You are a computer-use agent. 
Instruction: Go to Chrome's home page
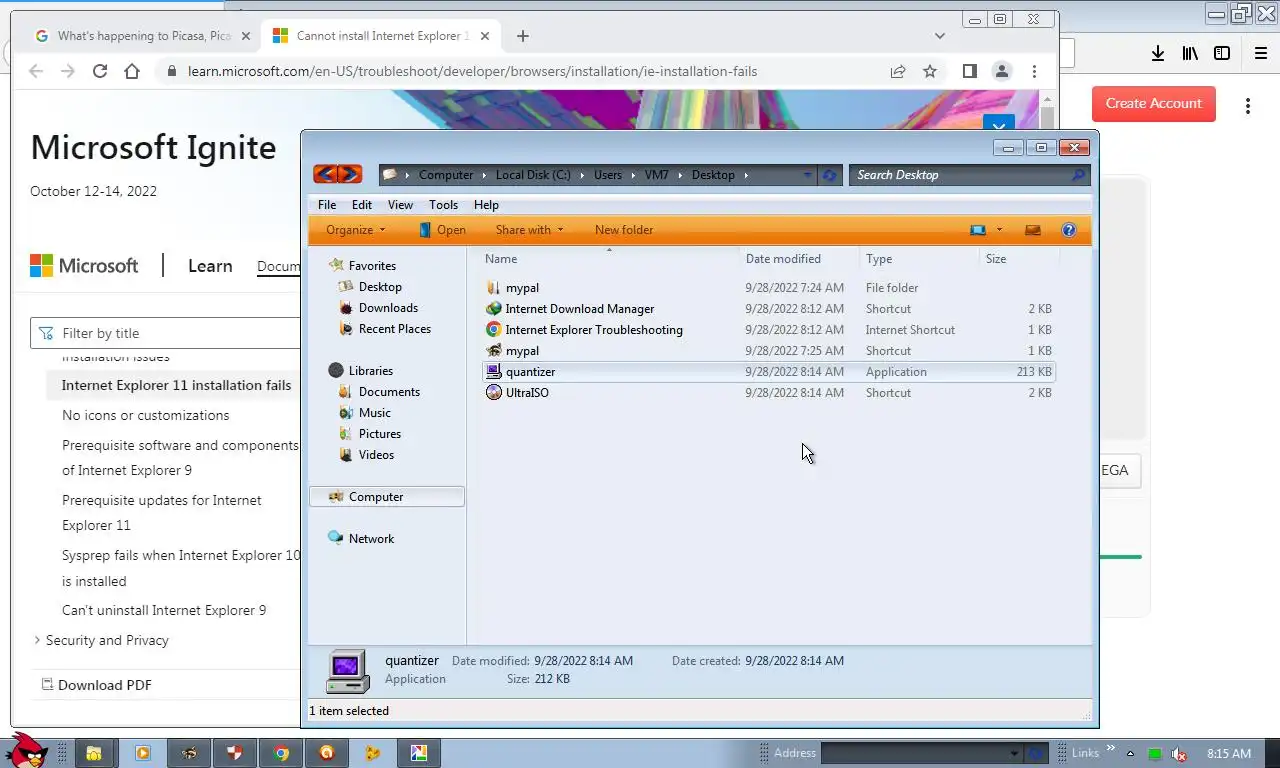132,71
